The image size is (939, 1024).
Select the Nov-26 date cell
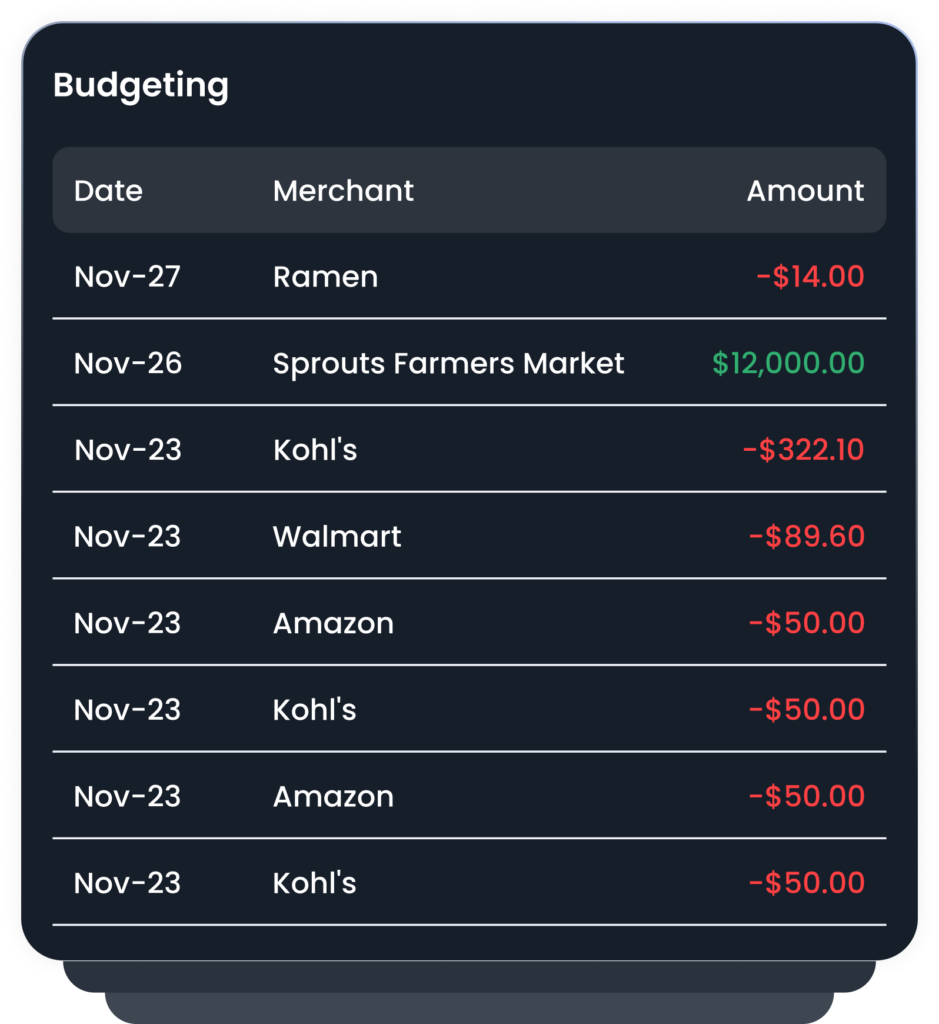point(128,364)
